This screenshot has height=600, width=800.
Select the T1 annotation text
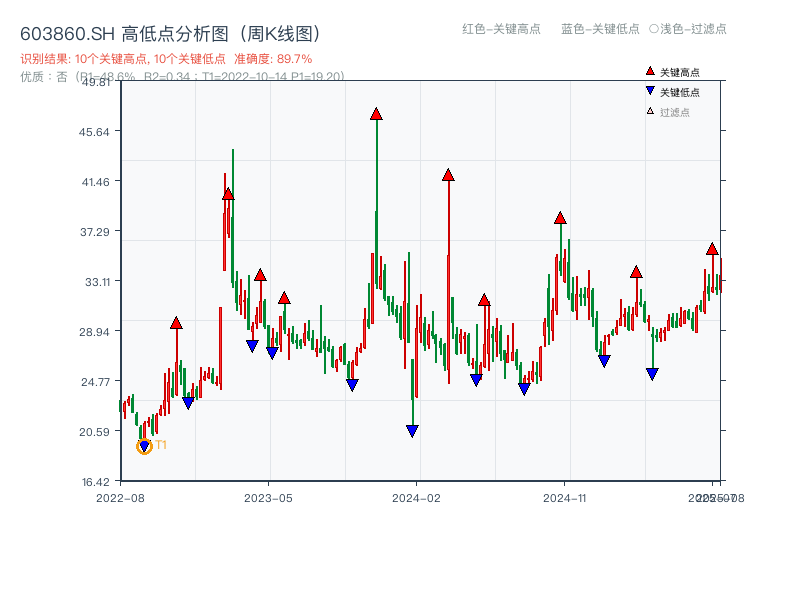click(160, 444)
